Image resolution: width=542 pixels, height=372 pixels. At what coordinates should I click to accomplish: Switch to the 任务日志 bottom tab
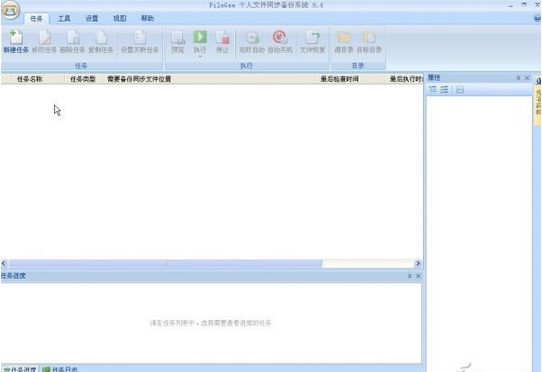60,369
